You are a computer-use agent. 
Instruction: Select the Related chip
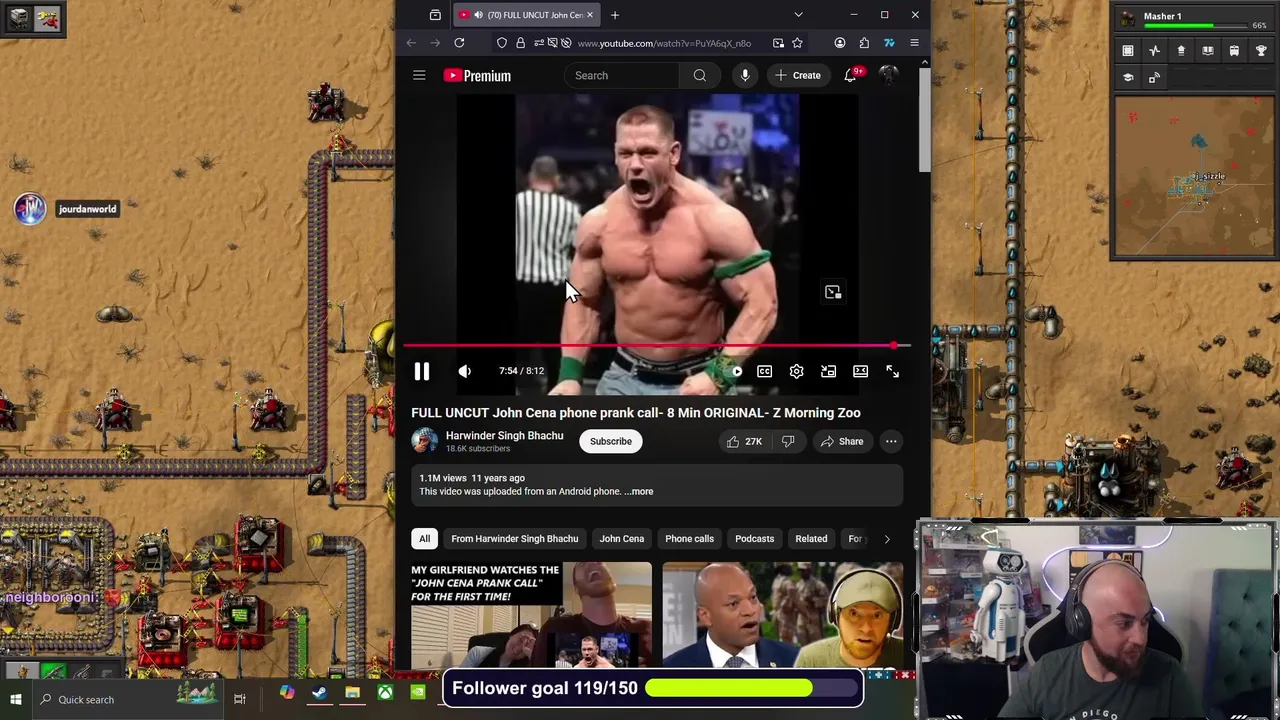click(x=811, y=539)
